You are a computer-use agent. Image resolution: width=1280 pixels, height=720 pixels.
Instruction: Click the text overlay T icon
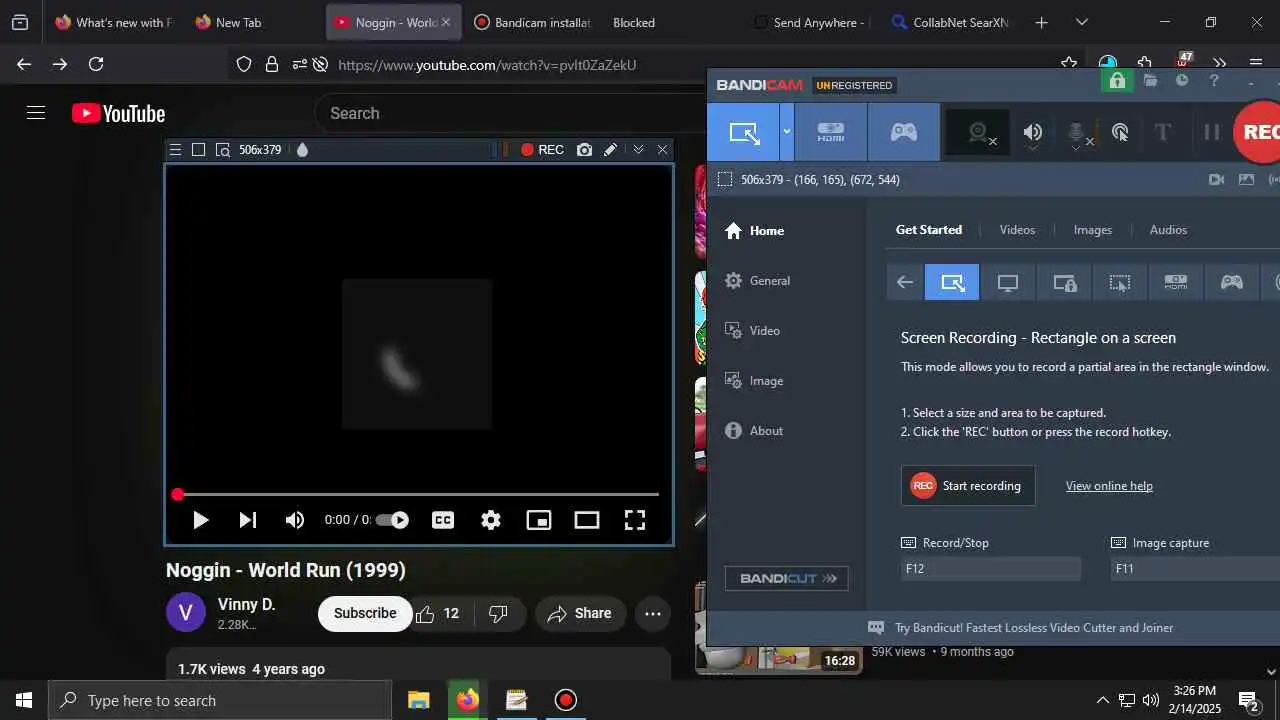tap(1162, 132)
